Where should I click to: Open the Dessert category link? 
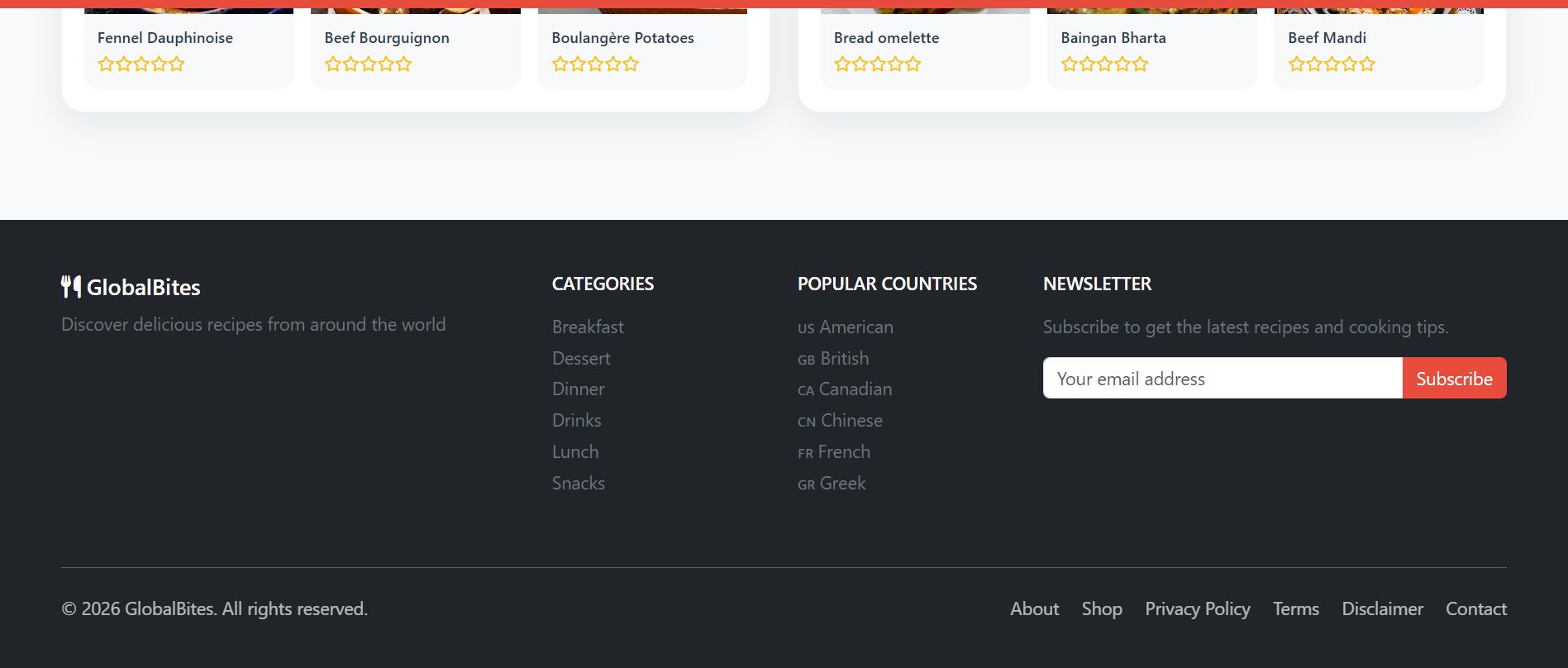pyautogui.click(x=581, y=359)
